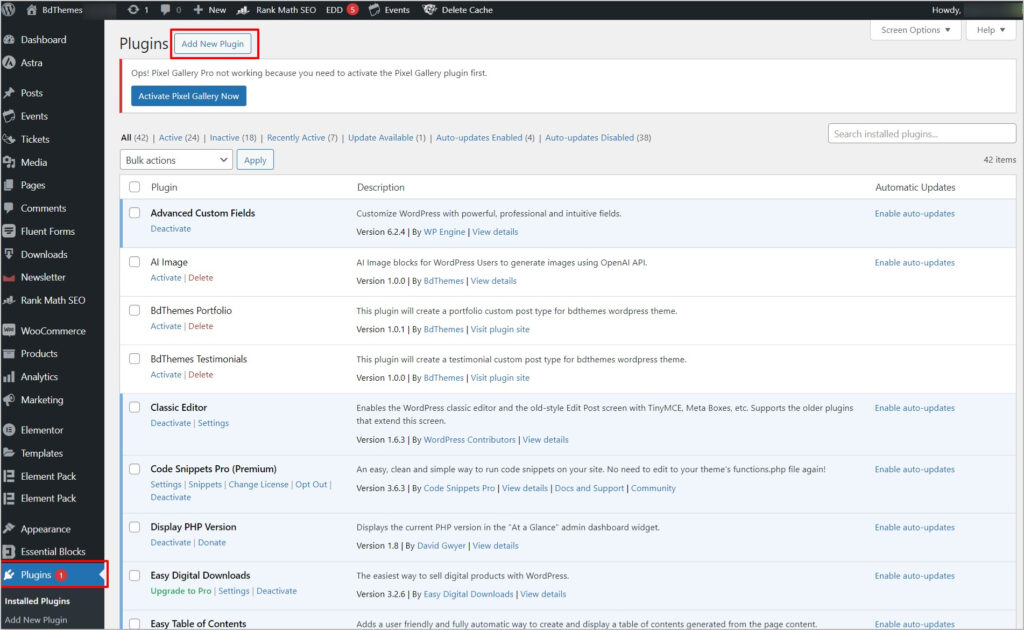1024x630 pixels.
Task: Activate the AI Image plugin
Action: (x=166, y=277)
